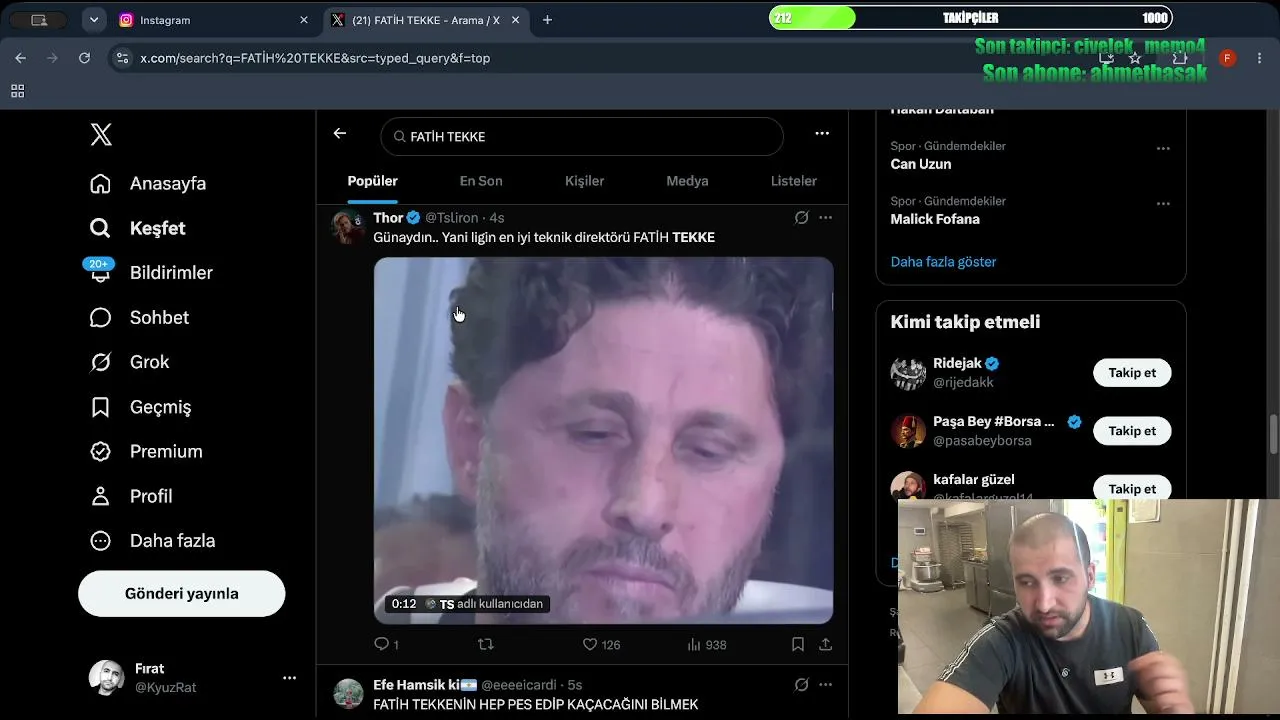The height and width of the screenshot is (720, 1280).
Task: Open account options next to Fırat
Action: 289,678
